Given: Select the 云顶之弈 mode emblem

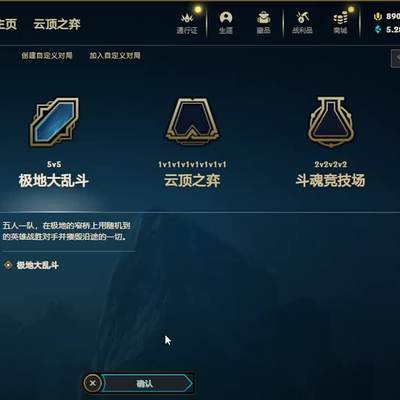Looking at the screenshot, I should point(192,122).
